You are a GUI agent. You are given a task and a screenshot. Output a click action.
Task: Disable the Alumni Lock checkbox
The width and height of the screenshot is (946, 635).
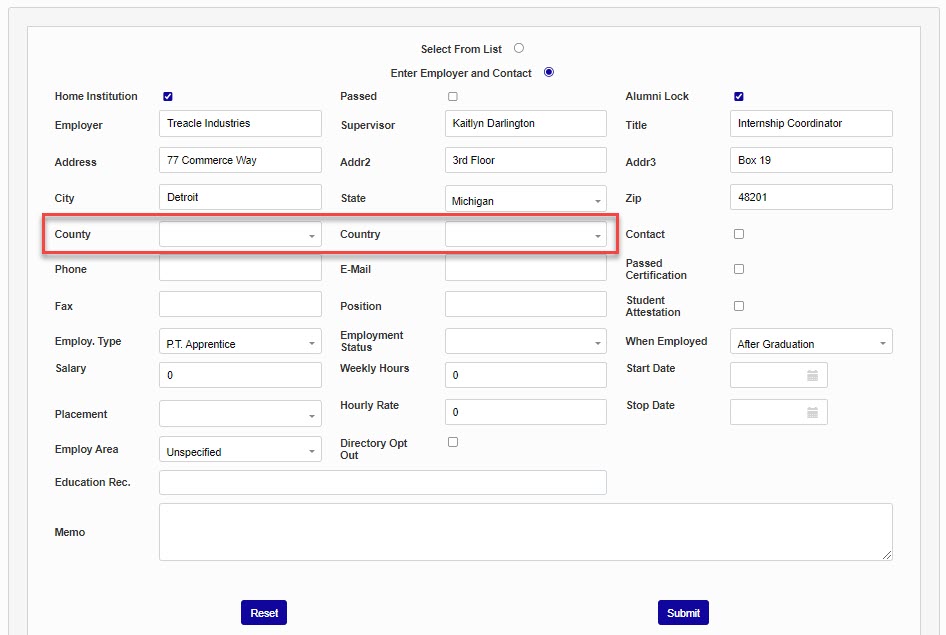tap(739, 97)
